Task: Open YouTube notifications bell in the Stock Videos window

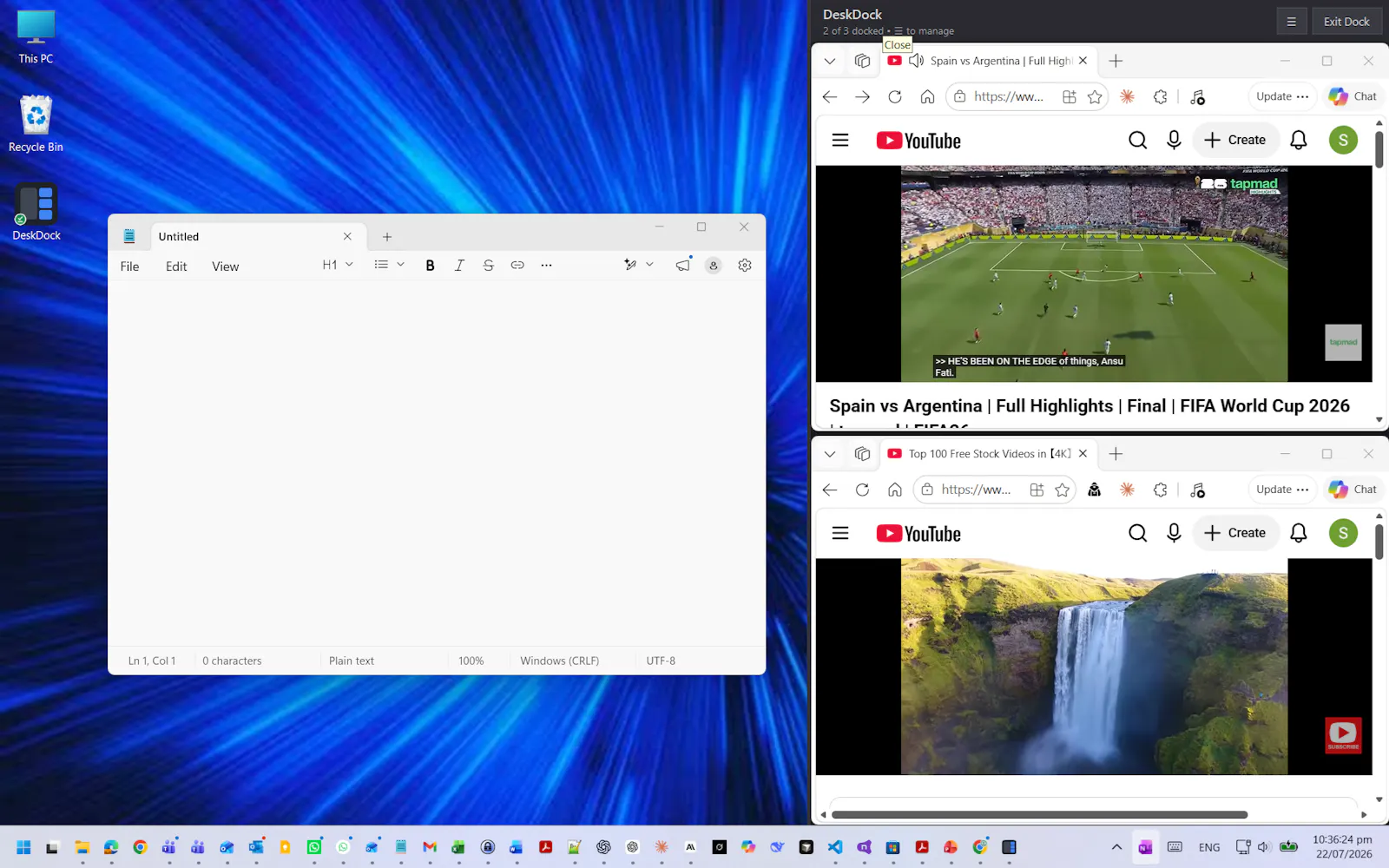Action: point(1299,533)
